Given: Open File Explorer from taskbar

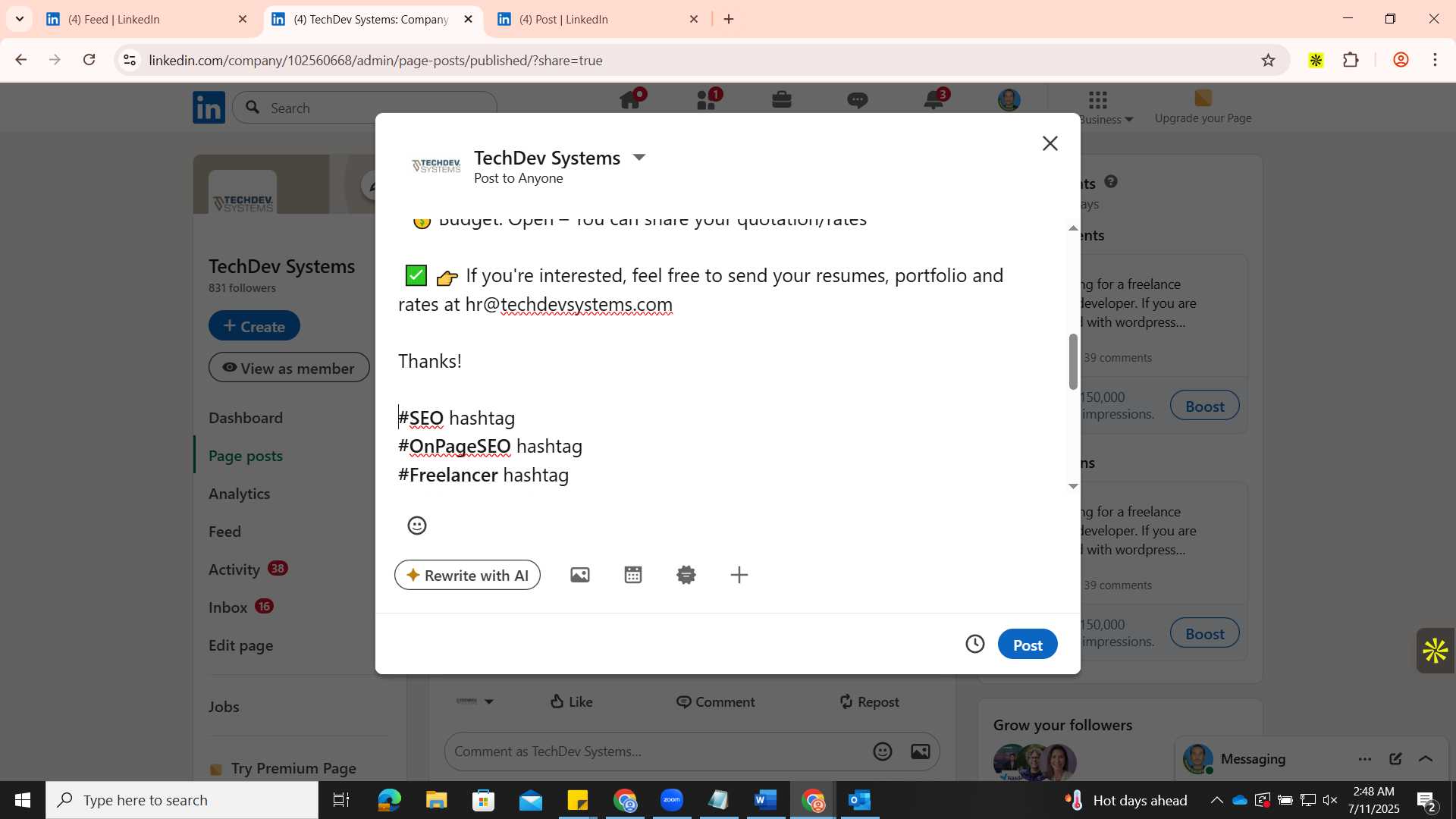Looking at the screenshot, I should [436, 800].
